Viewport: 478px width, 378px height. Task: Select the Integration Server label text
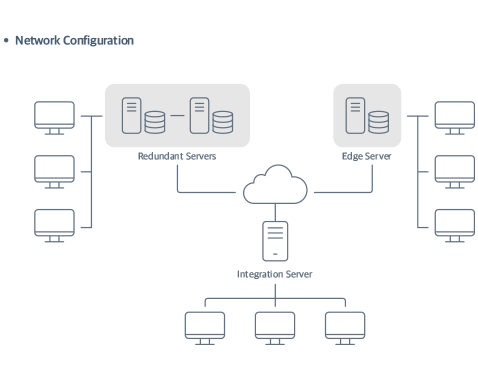pos(275,274)
